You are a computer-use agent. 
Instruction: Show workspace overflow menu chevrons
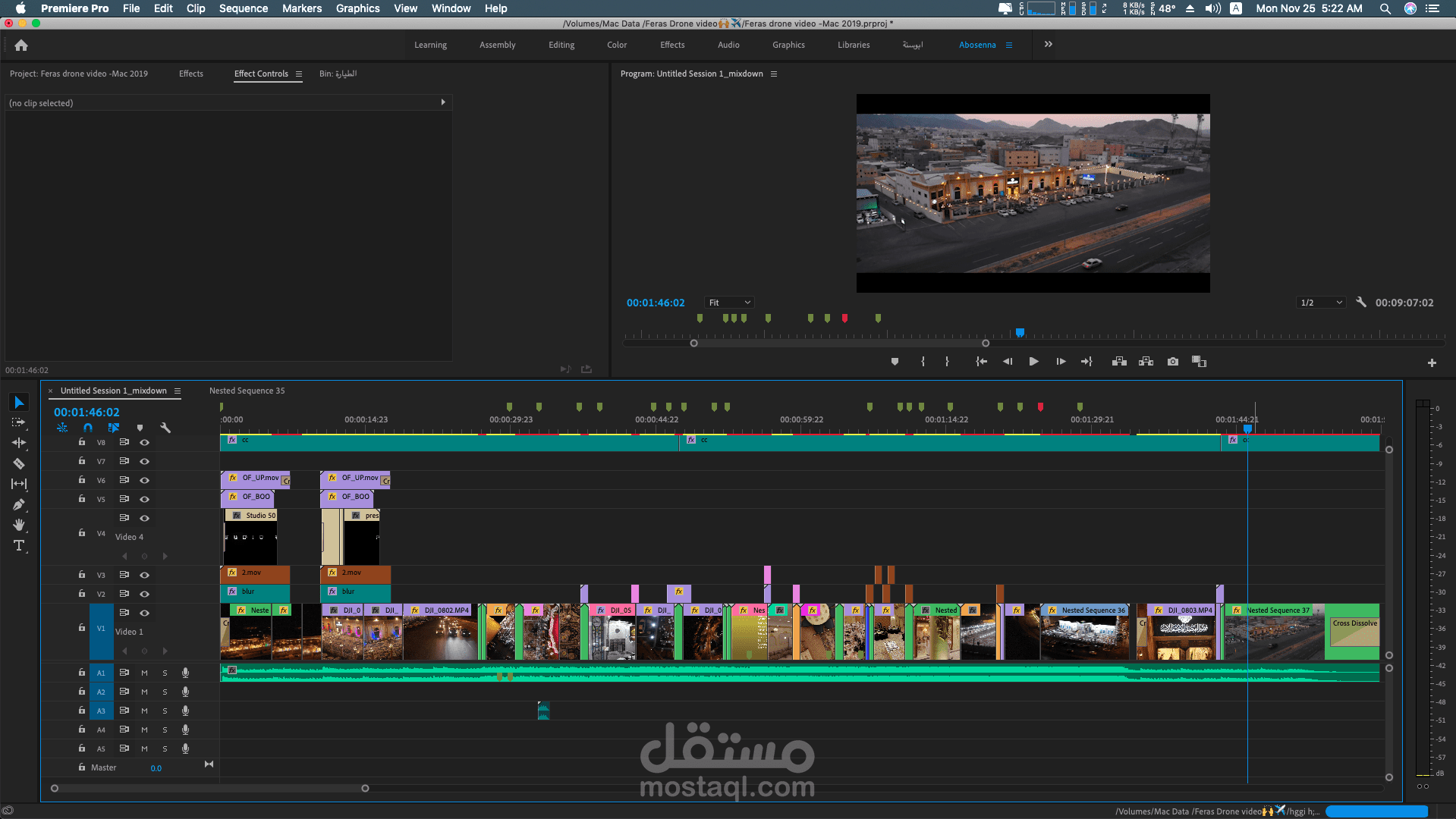point(1049,44)
